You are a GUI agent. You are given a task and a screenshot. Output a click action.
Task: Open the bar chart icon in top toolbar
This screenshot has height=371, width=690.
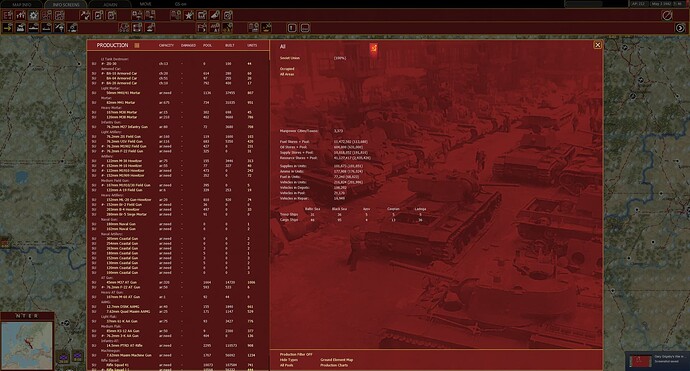point(21,15)
